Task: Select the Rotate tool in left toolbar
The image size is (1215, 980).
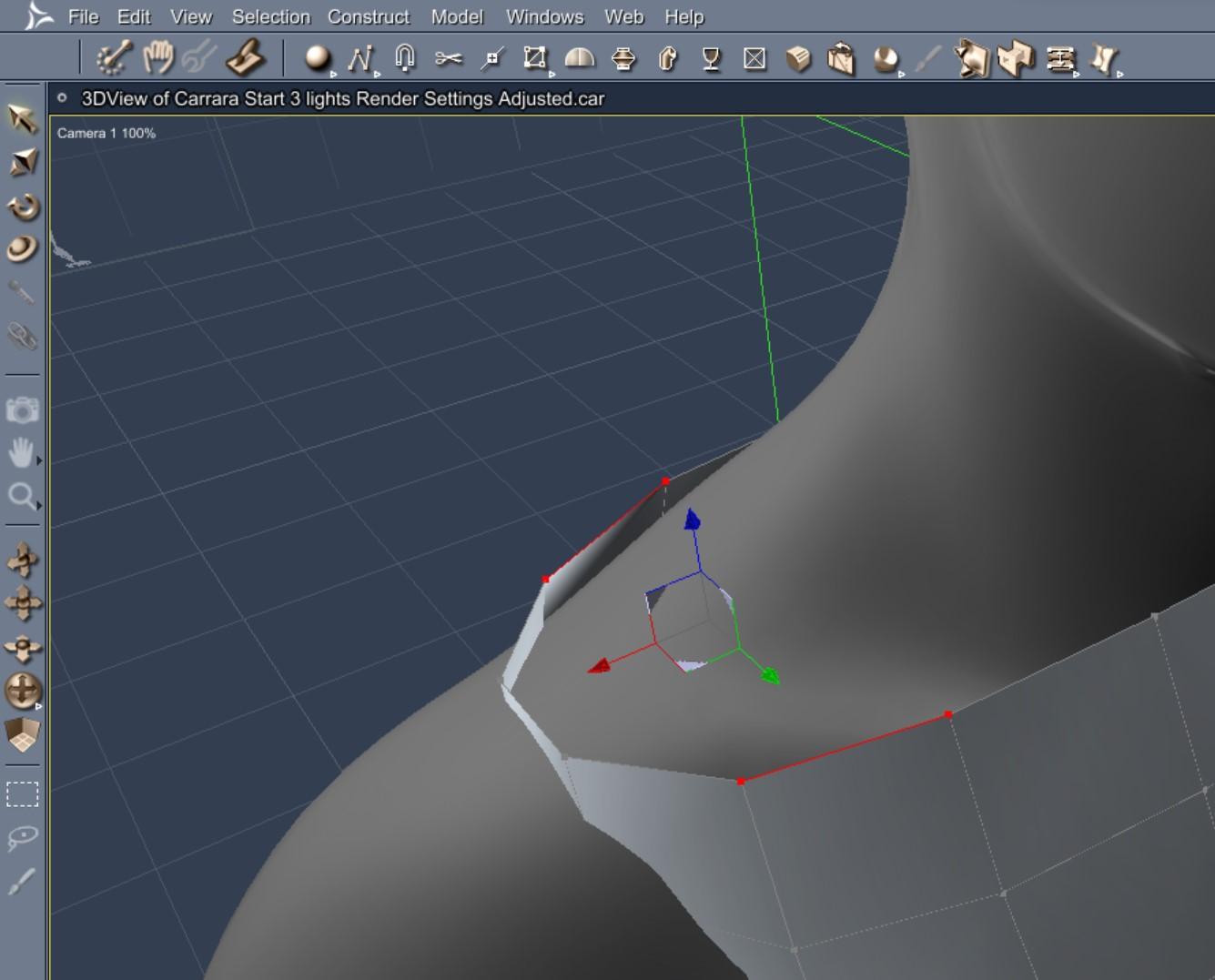Action: (23, 206)
